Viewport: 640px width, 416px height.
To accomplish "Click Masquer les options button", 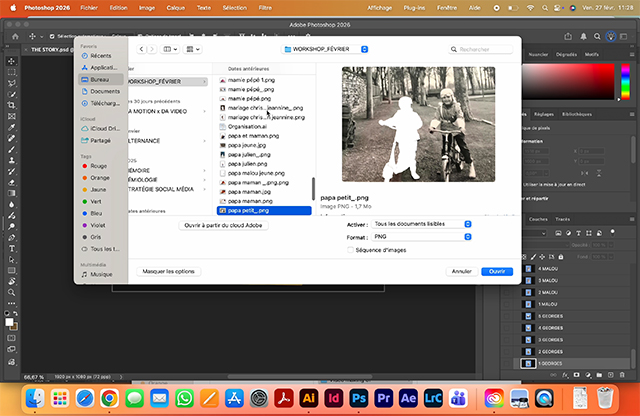I will coord(168,271).
